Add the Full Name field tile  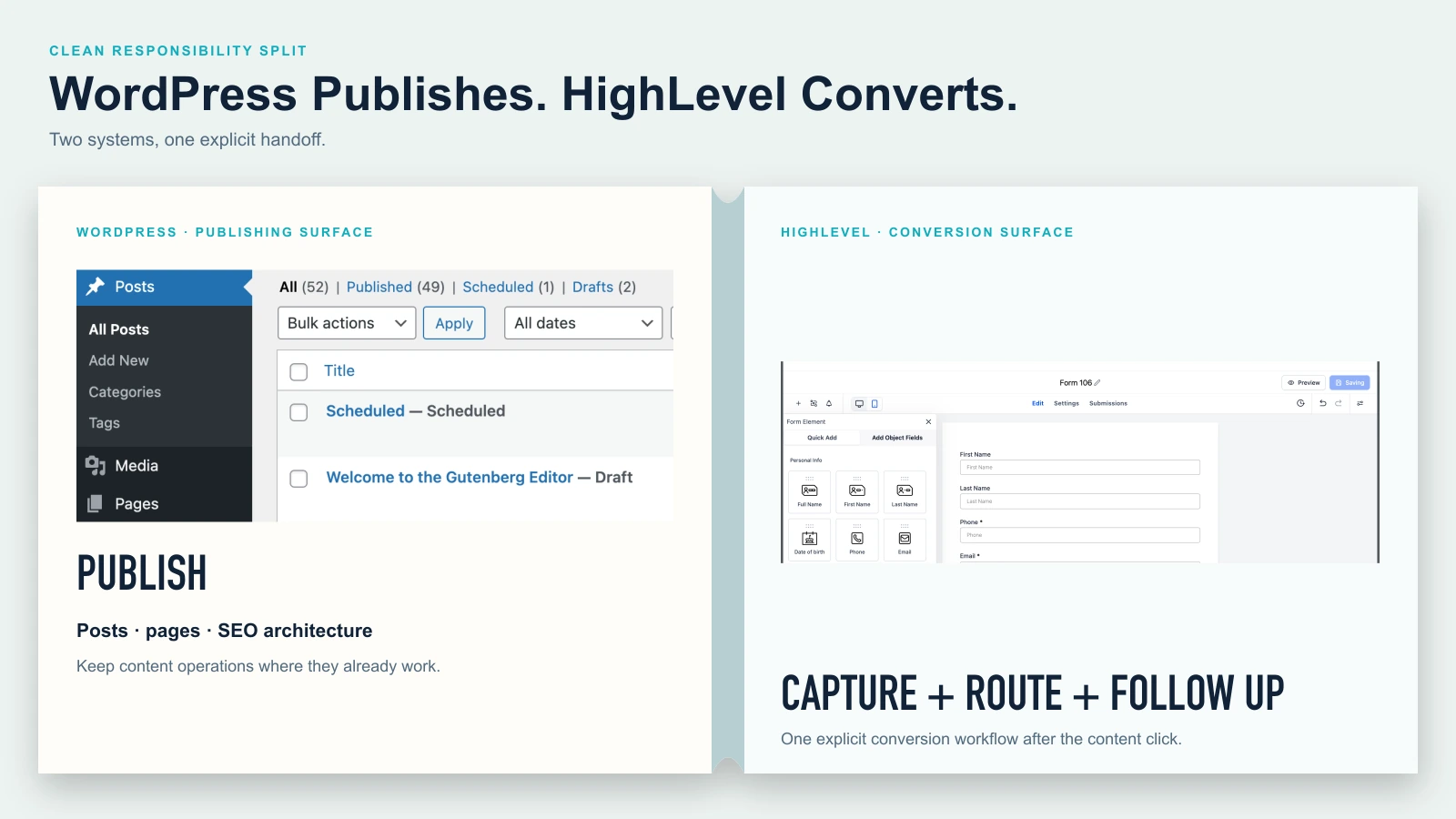(x=810, y=492)
